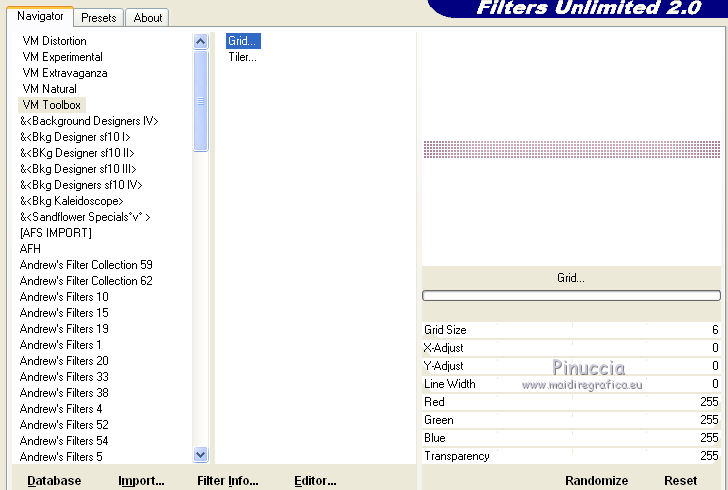Select &<Bkg Designers sf10 IV> category
This screenshot has width=728, height=490.
click(x=81, y=185)
